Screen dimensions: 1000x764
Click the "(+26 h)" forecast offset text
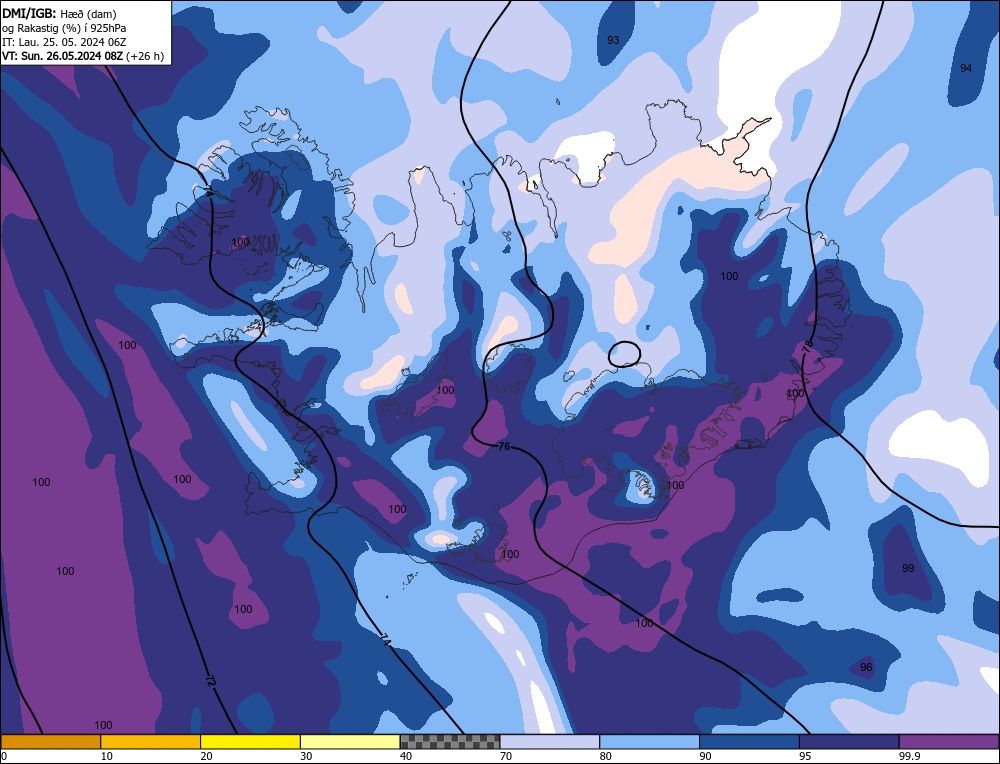[x=145, y=56]
